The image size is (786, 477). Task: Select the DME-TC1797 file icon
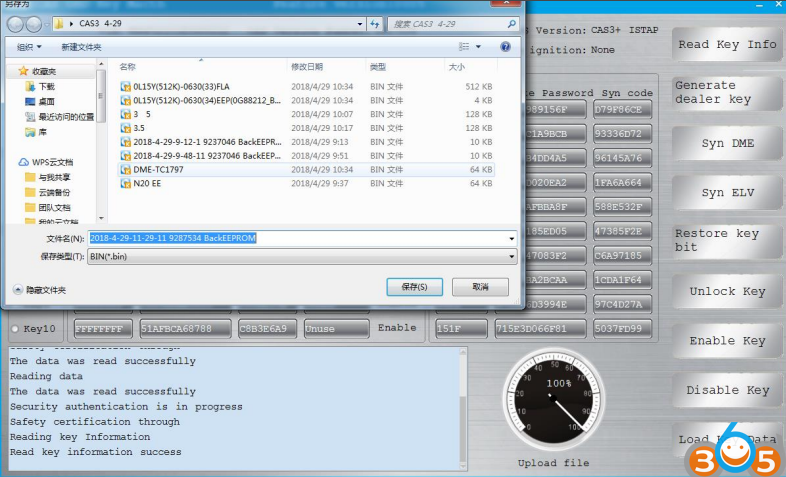click(126, 170)
